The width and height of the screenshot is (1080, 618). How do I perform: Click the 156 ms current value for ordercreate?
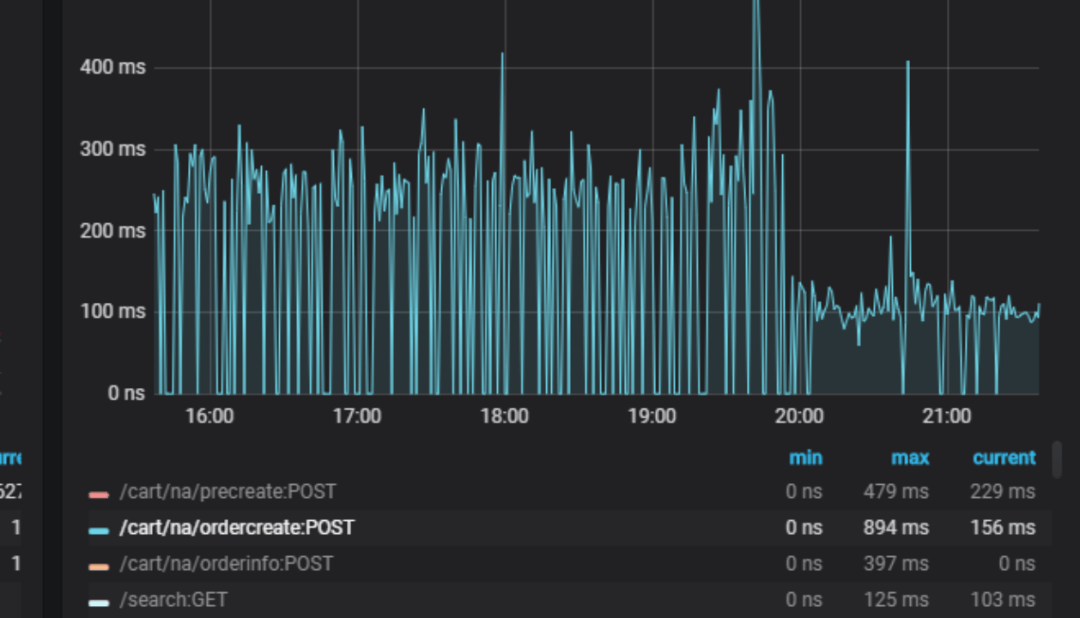[1002, 528]
